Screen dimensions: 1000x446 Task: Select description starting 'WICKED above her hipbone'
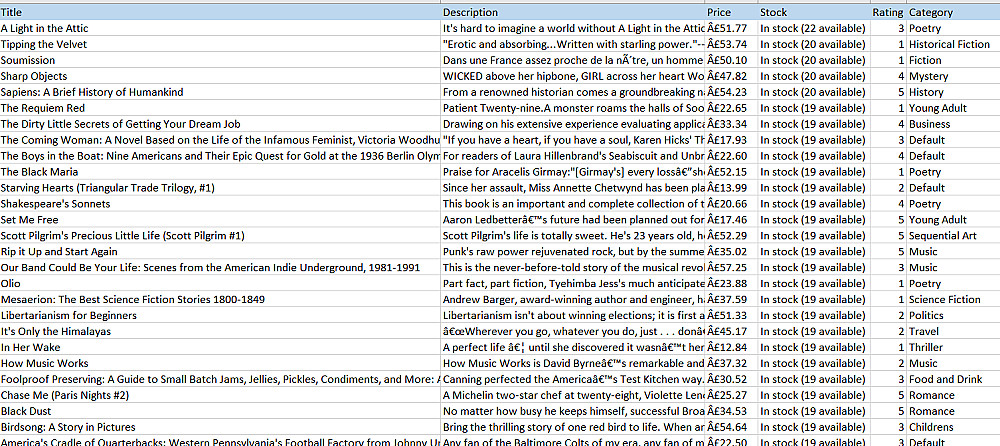click(x=573, y=76)
